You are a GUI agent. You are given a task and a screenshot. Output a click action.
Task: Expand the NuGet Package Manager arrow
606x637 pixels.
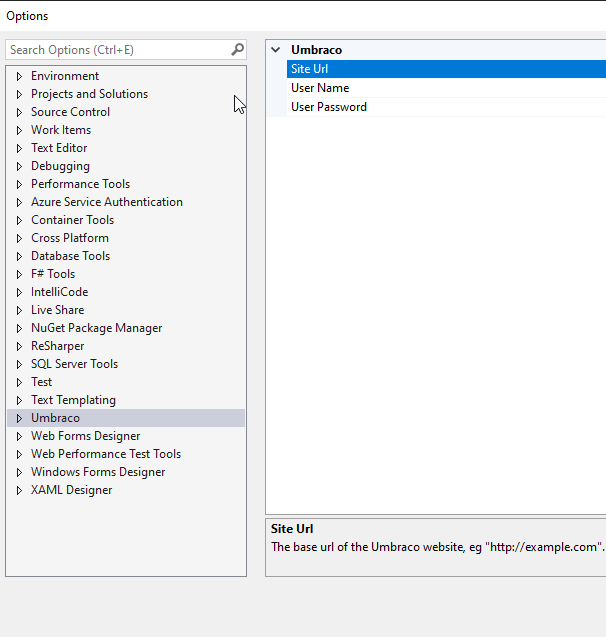pyautogui.click(x=19, y=328)
